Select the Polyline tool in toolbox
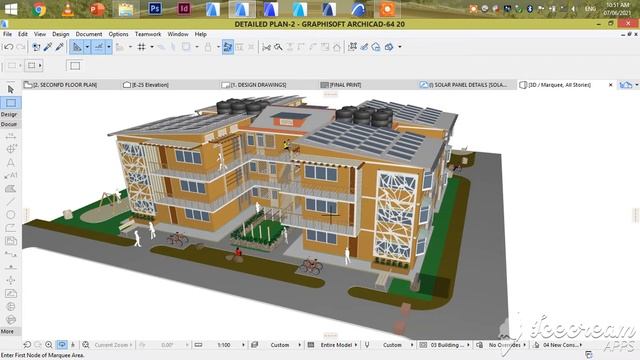640x360 pixels. pos(11,228)
